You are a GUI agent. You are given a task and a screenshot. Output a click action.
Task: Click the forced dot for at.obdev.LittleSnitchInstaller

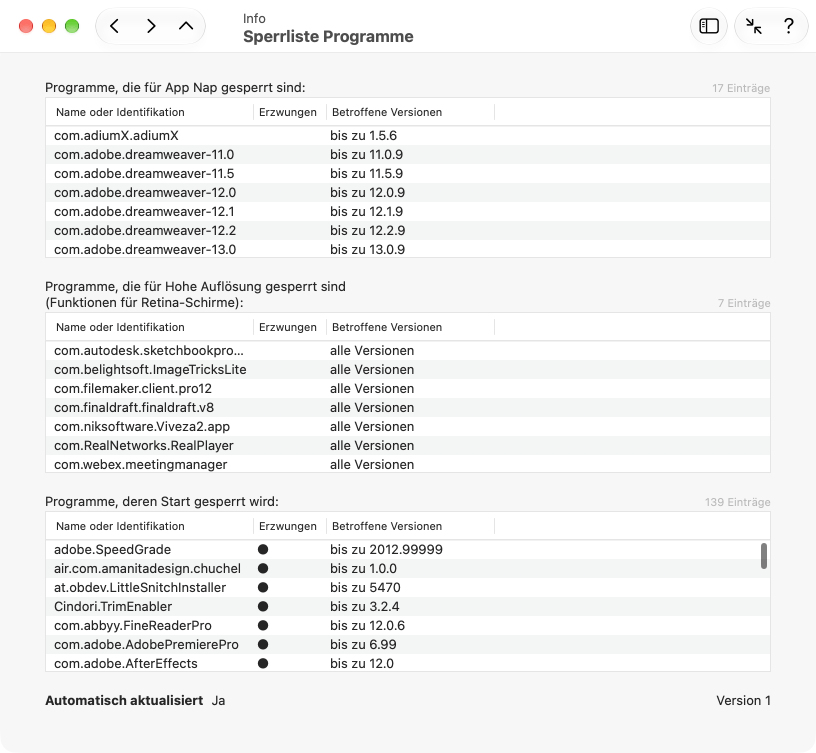click(x=263, y=588)
